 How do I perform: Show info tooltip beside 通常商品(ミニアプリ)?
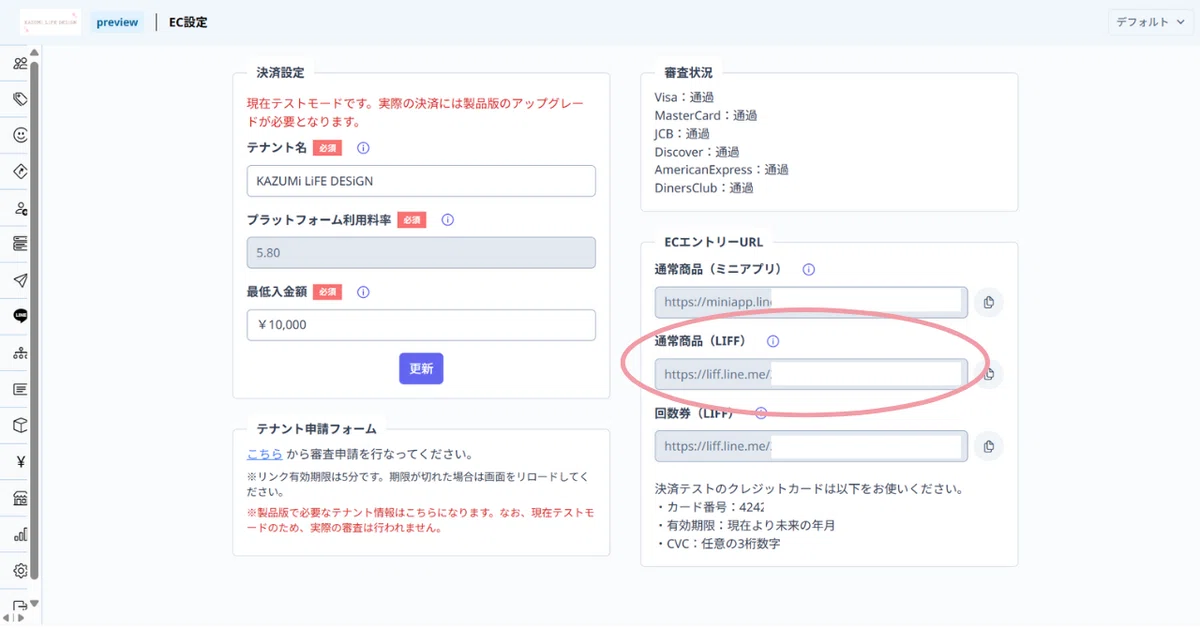809,269
